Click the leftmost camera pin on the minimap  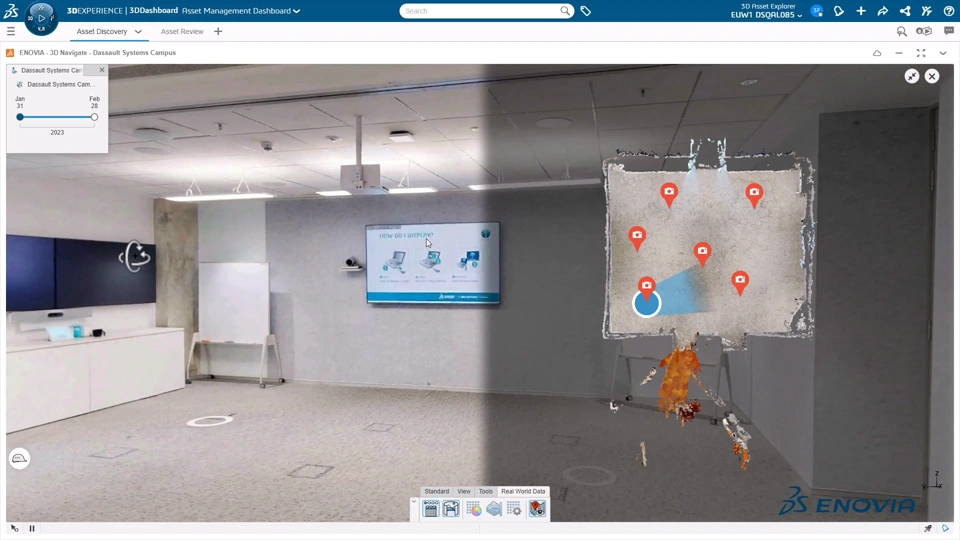(x=637, y=238)
